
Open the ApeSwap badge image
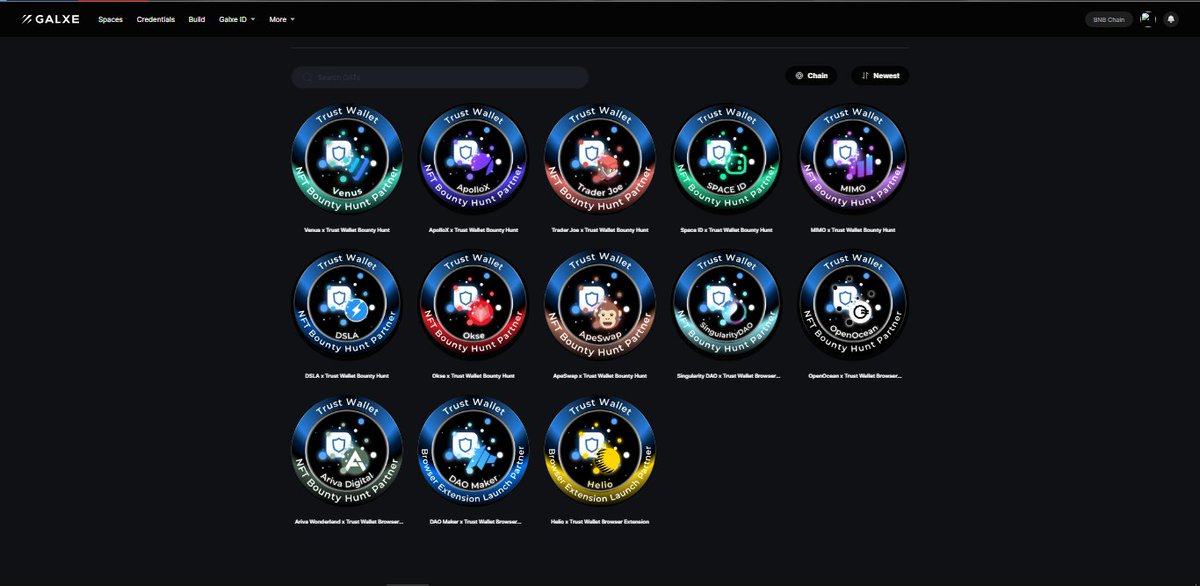(600, 304)
